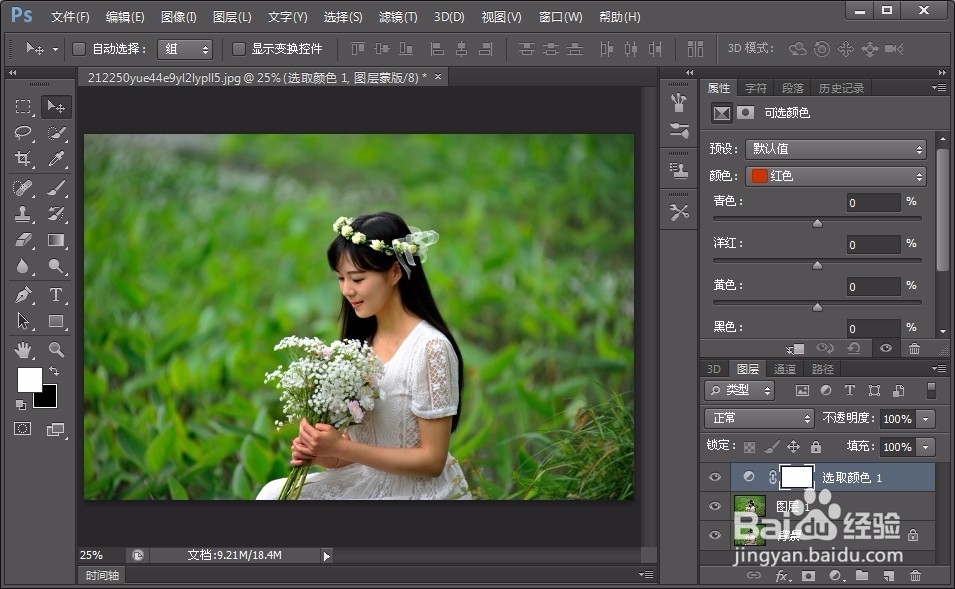Switch foreground and background colors
Viewport: 955px width, 589px height.
pyautogui.click(x=54, y=370)
